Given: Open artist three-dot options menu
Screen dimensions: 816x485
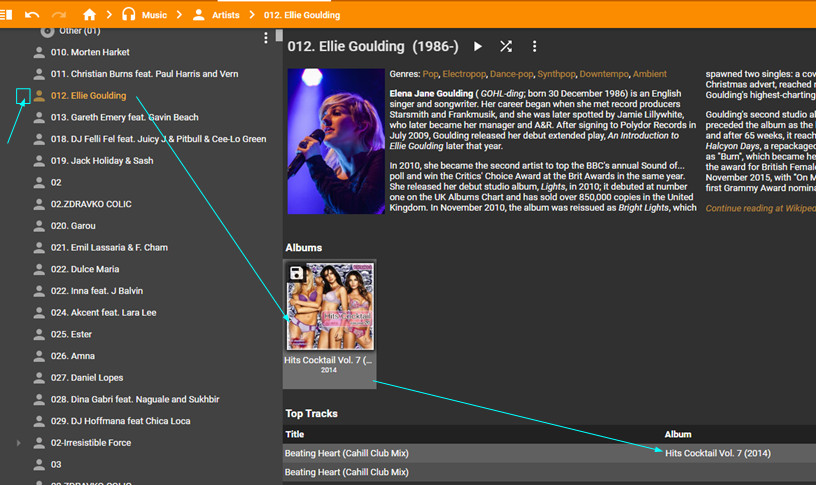Looking at the screenshot, I should coord(534,47).
